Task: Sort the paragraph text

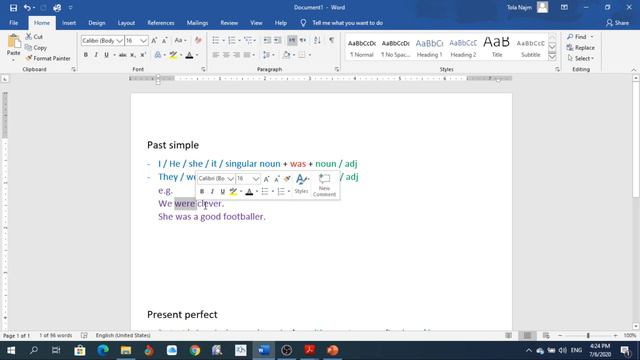Action: [317, 40]
